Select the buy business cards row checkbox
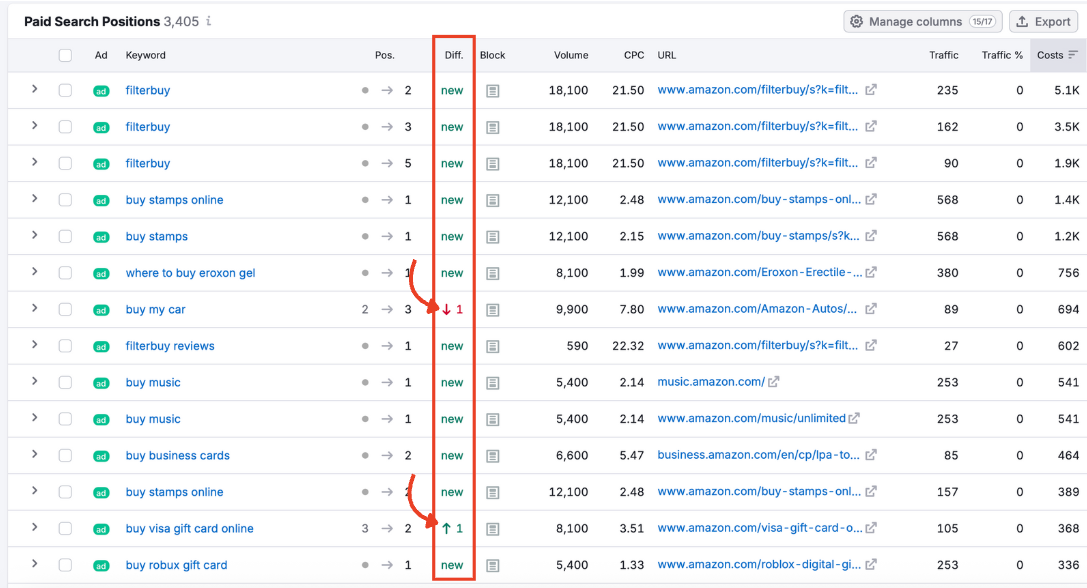 (65, 455)
